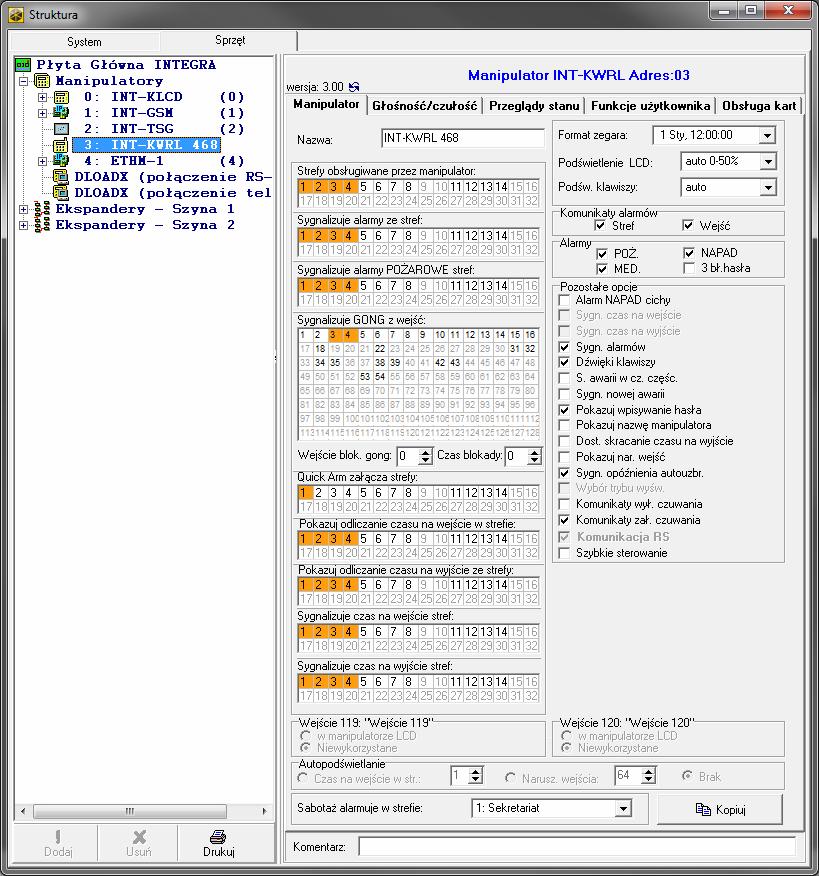819x876 pixels.
Task: Expand the INT-KLCD tree node
Action: coord(42,97)
